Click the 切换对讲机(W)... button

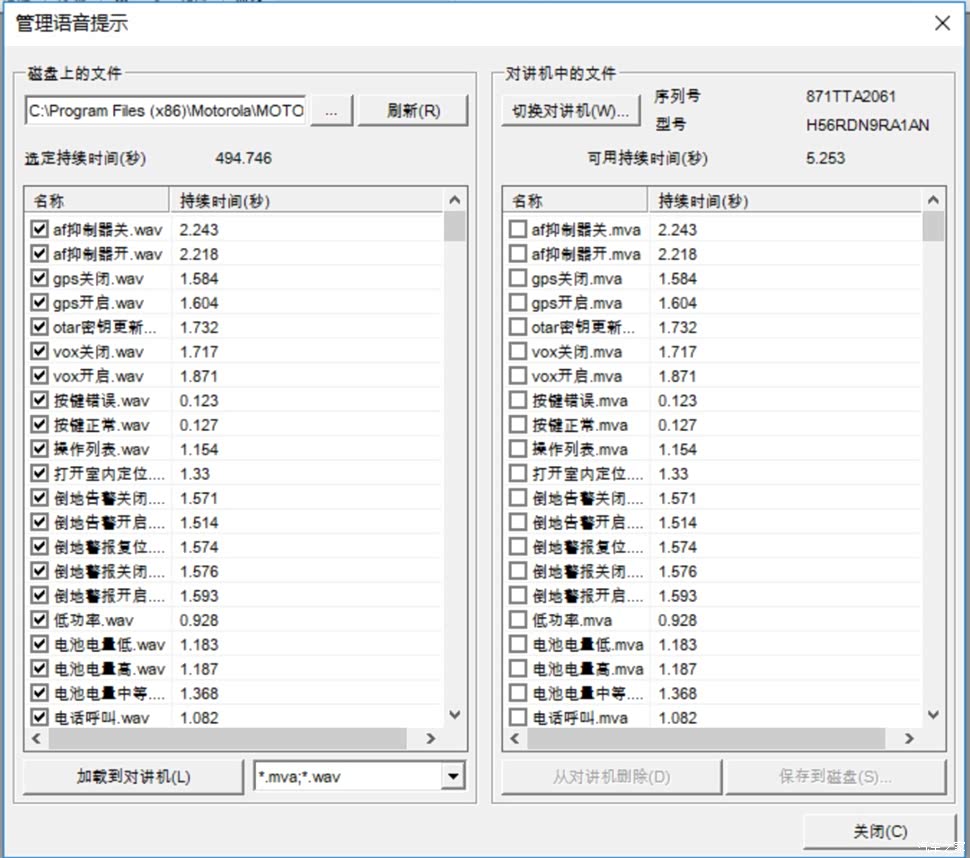point(570,111)
